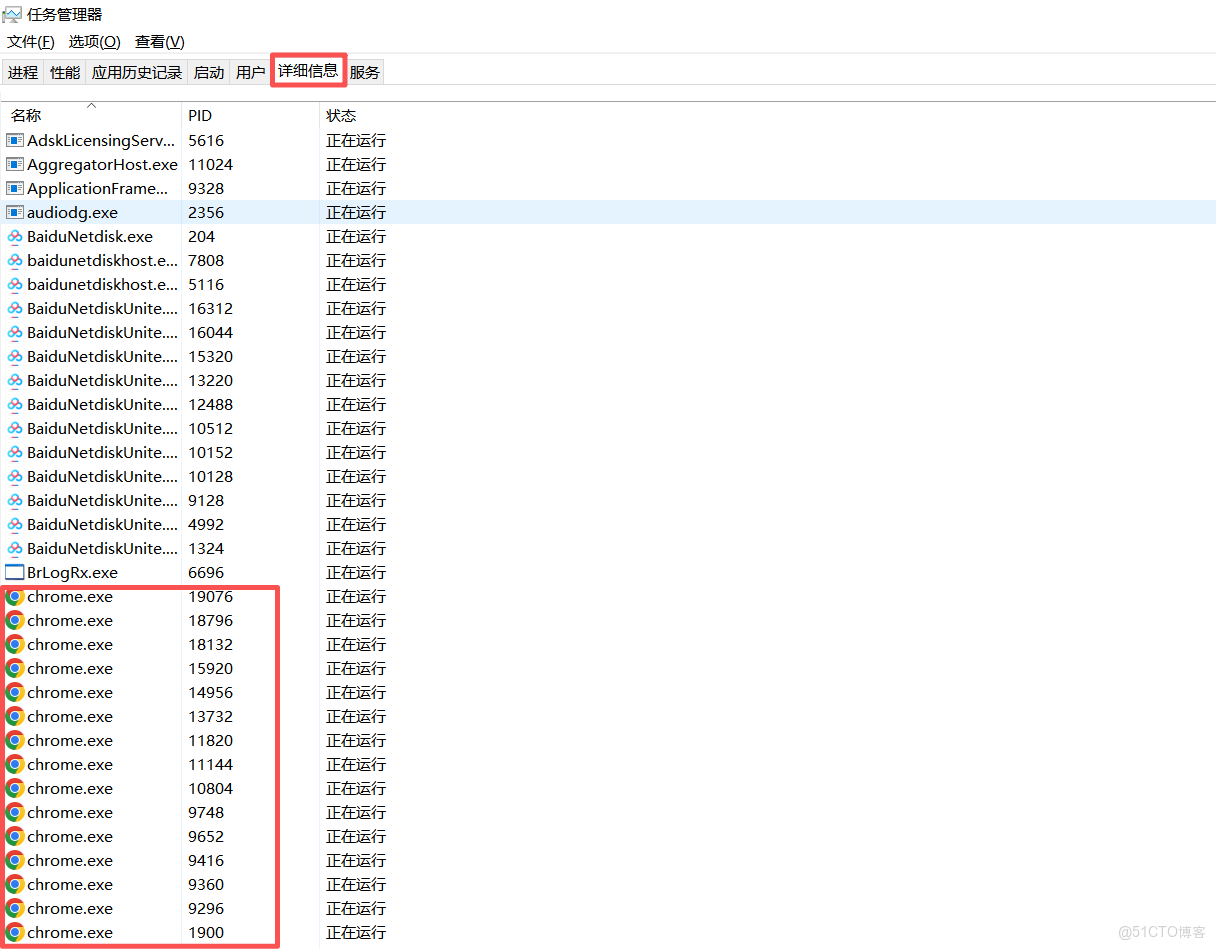
Task: Click icon of BaiduNetdiskUnite PID 16312
Action: coord(15,309)
